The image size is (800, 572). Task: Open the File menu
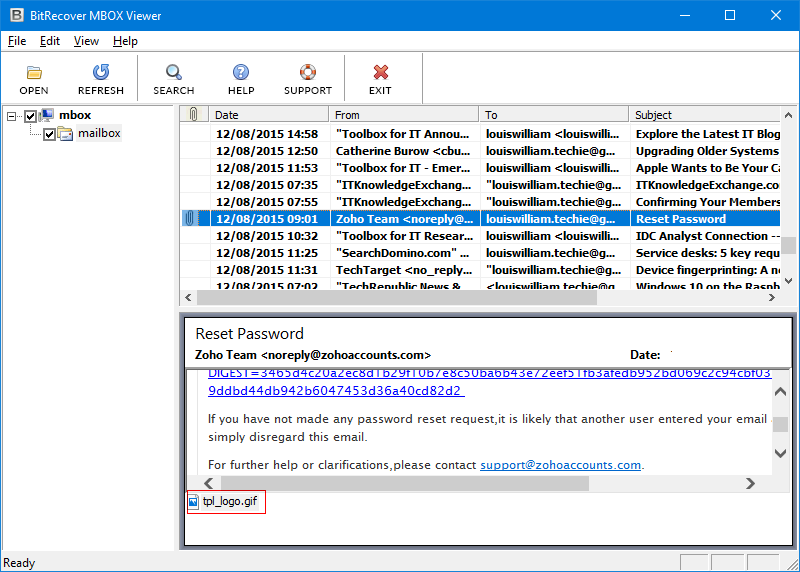[17, 41]
